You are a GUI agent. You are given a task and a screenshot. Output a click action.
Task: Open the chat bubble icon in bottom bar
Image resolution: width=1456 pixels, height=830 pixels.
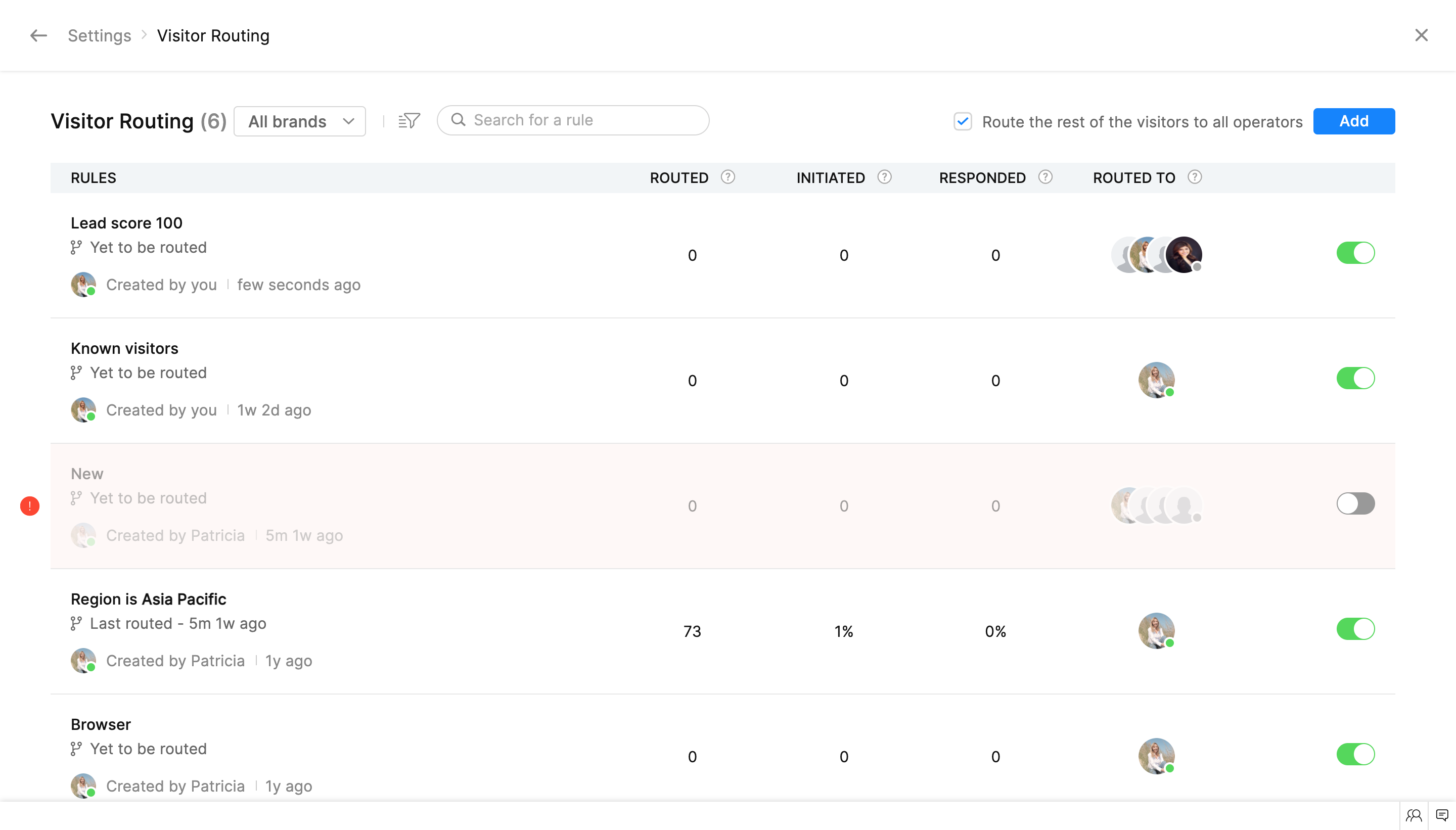click(1442, 815)
